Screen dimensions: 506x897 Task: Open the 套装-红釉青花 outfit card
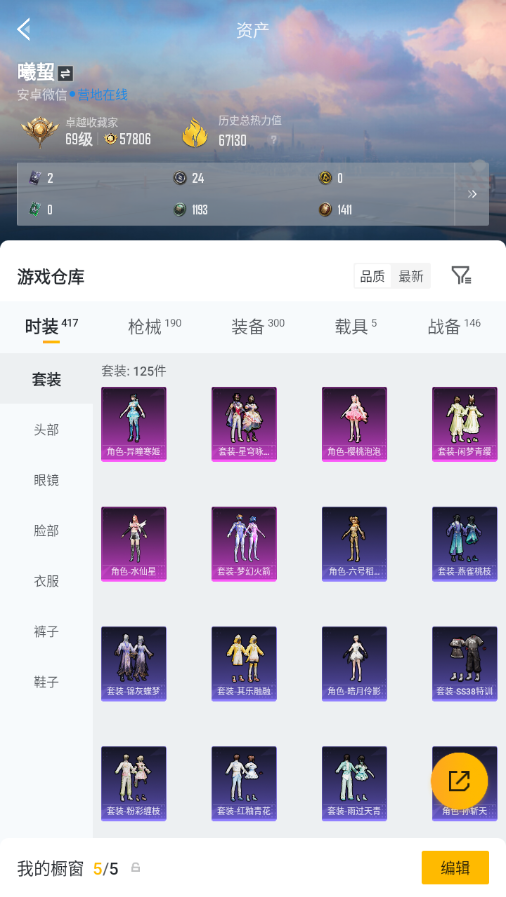[x=244, y=783]
